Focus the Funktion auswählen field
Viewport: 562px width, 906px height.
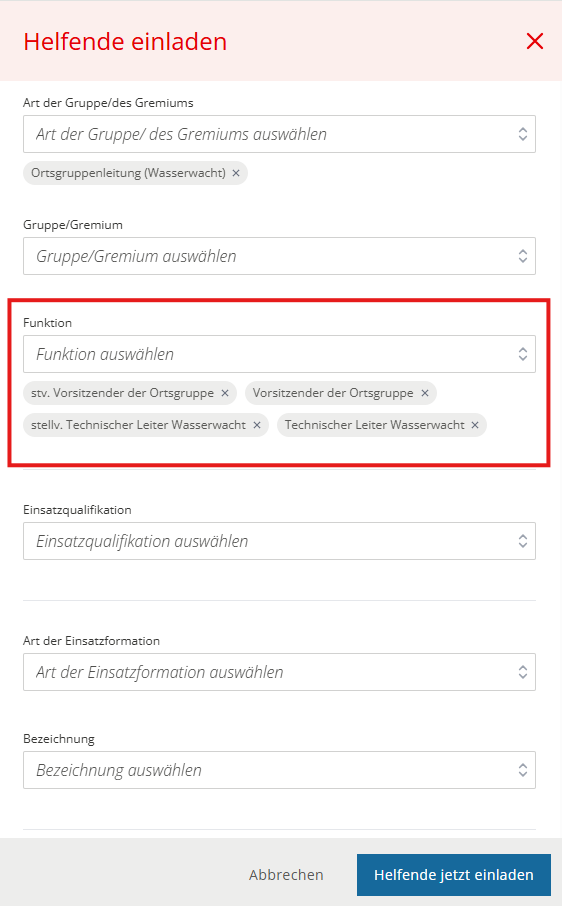coord(280,354)
